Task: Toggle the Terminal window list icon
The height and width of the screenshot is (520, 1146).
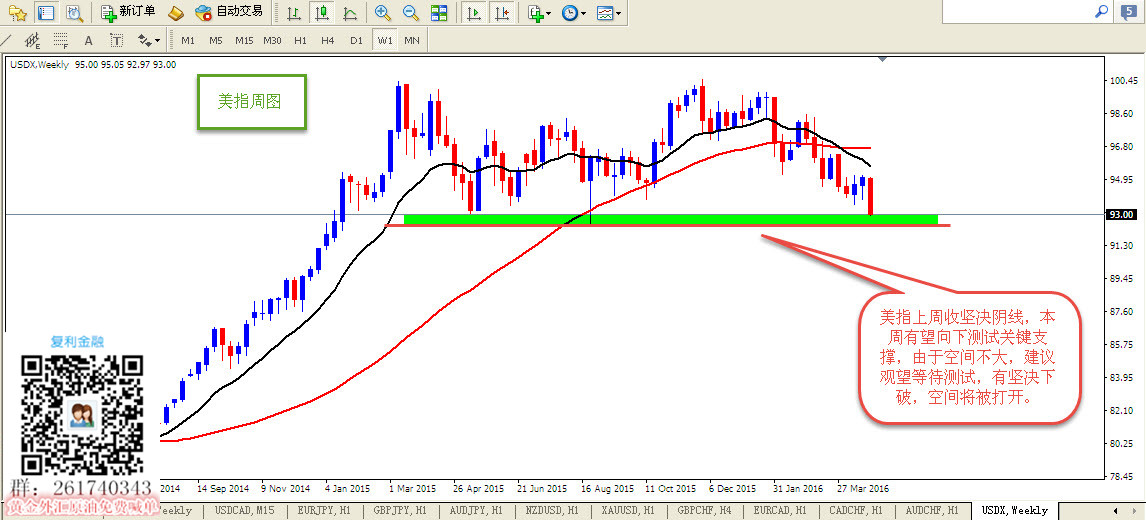Action: (x=46, y=12)
